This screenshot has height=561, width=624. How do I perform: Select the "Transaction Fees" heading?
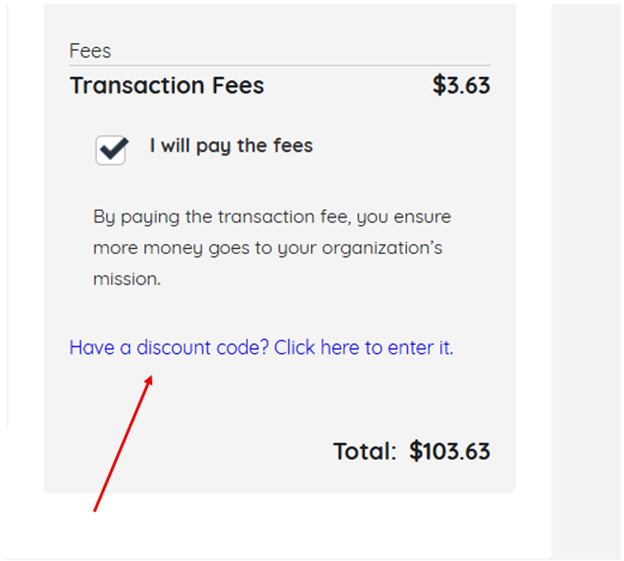tap(167, 86)
